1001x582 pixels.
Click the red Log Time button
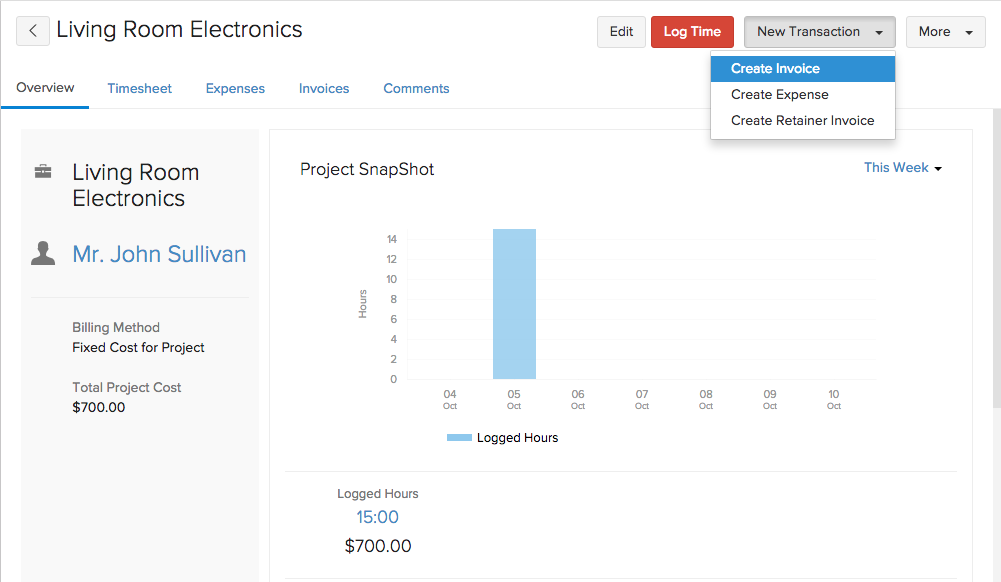click(692, 32)
